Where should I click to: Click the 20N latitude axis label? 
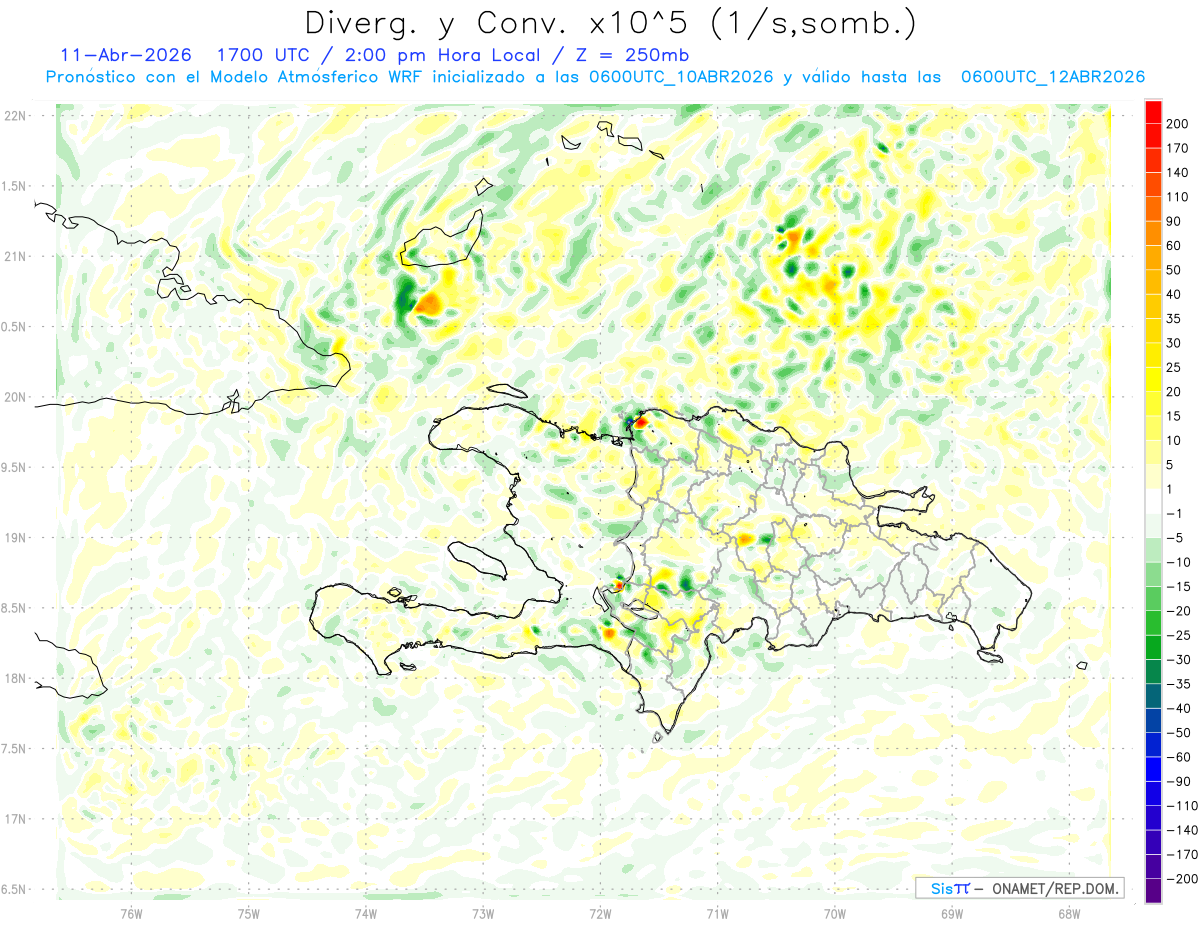pos(14,397)
